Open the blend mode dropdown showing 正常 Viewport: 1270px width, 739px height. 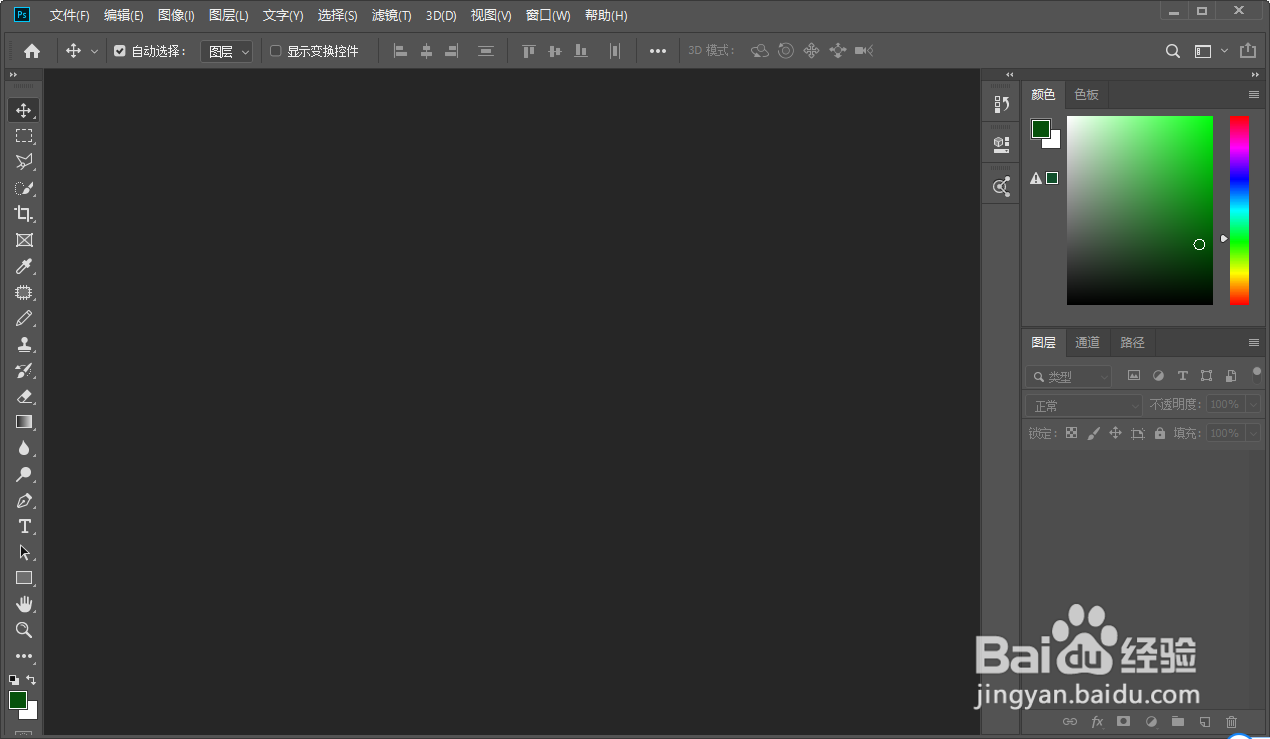point(1083,405)
